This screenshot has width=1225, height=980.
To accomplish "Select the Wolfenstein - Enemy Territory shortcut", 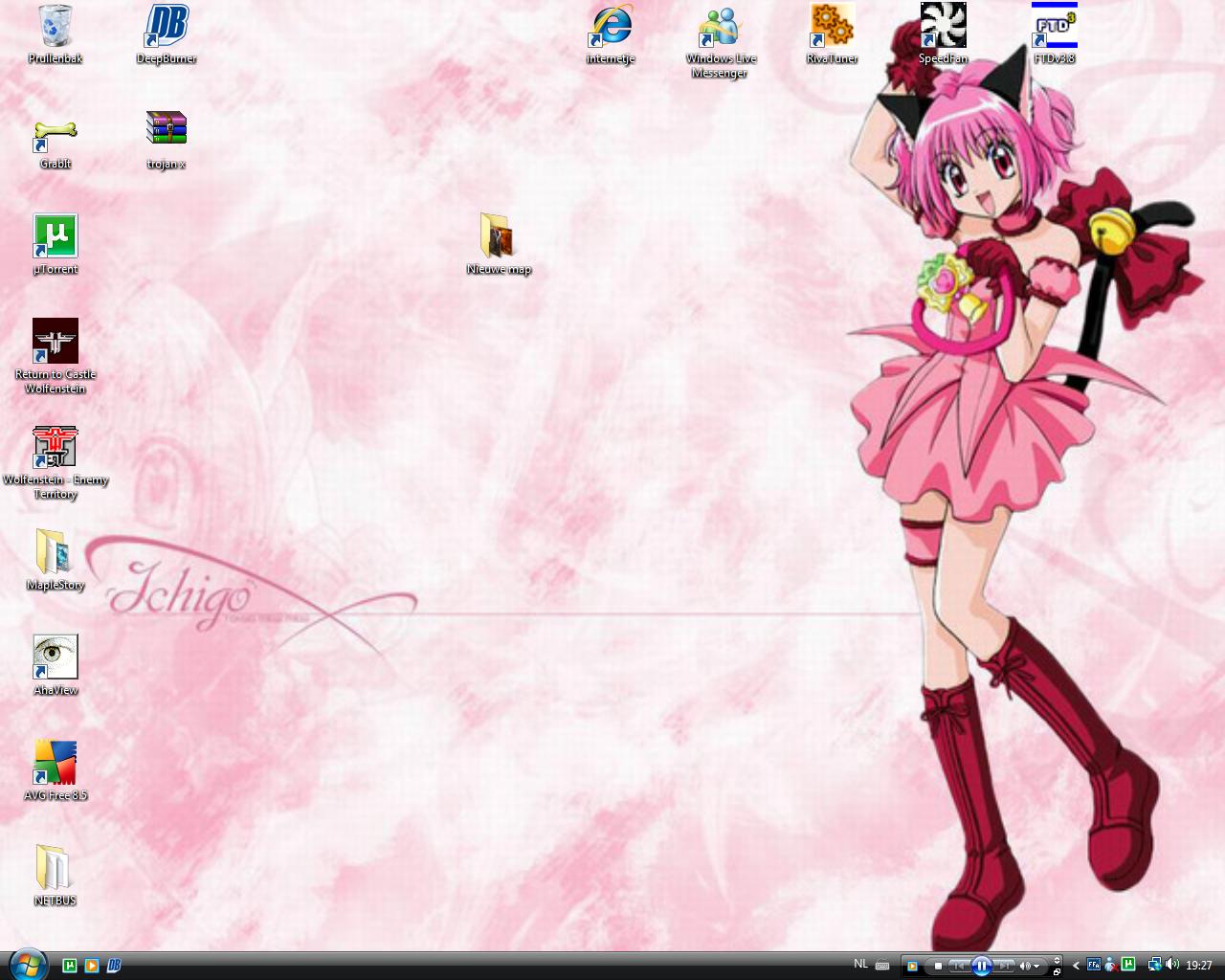I will tap(56, 461).
